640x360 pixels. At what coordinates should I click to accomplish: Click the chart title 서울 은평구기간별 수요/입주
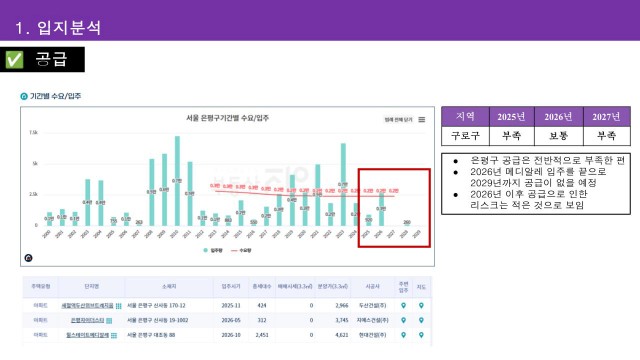click(x=227, y=118)
